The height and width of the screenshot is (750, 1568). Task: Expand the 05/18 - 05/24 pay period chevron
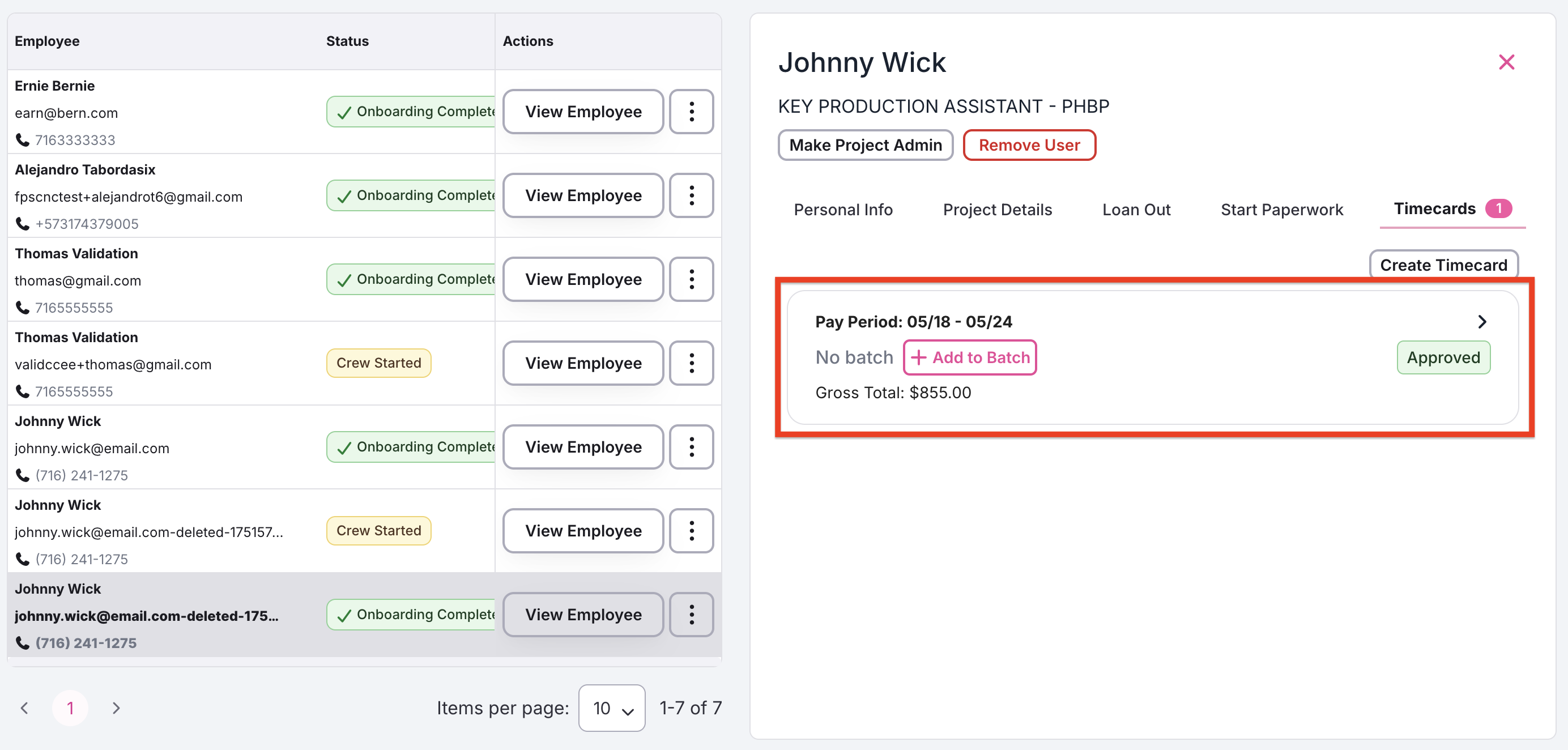click(x=1481, y=321)
